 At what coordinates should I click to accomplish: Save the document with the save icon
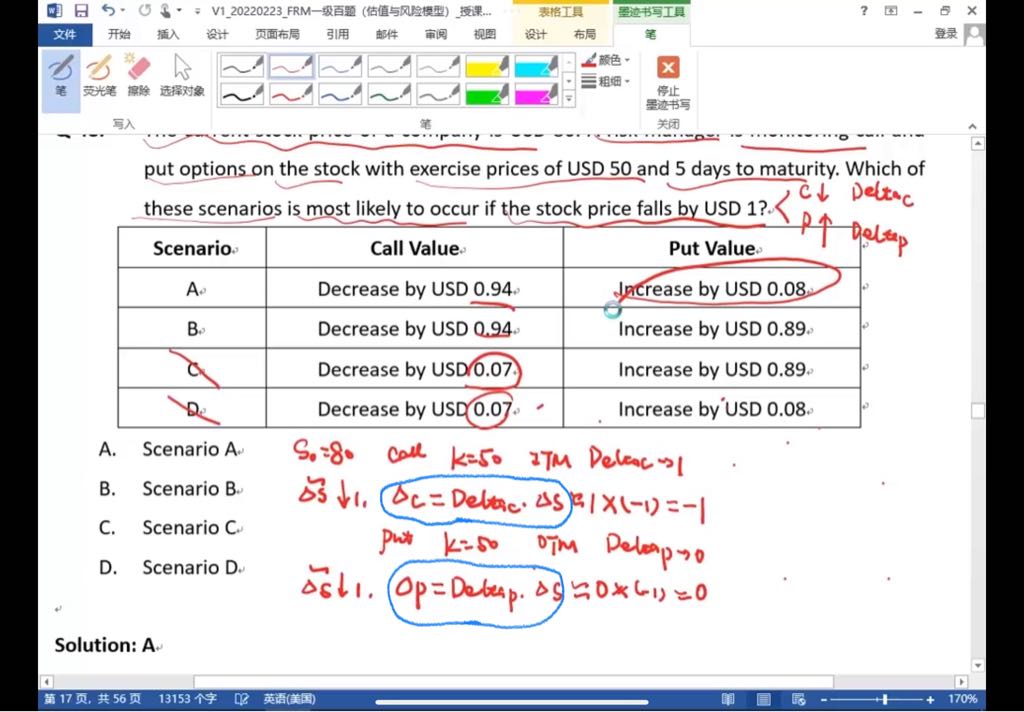pyautogui.click(x=82, y=11)
